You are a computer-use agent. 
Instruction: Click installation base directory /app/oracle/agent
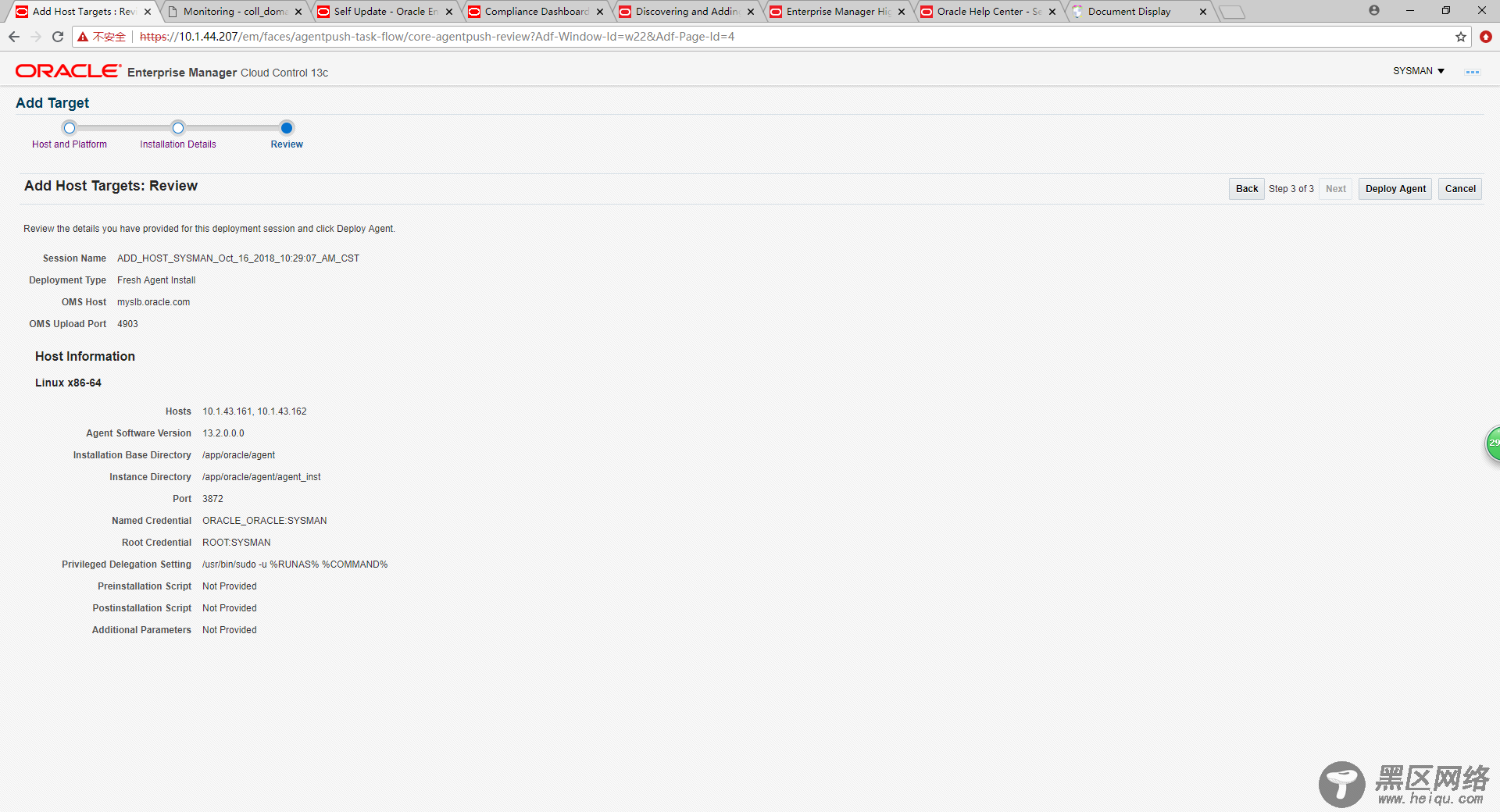click(239, 455)
